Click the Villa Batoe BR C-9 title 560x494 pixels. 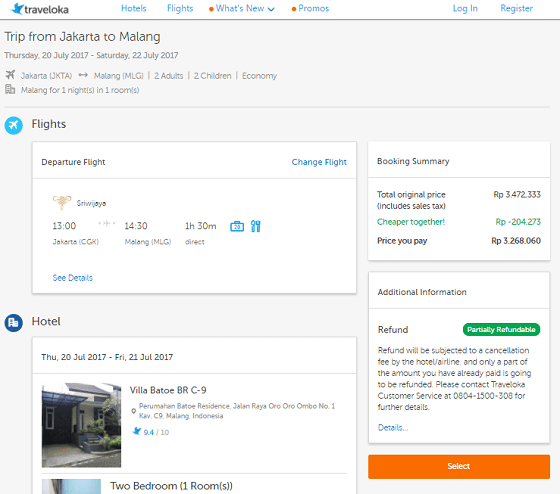pyautogui.click(x=168, y=390)
